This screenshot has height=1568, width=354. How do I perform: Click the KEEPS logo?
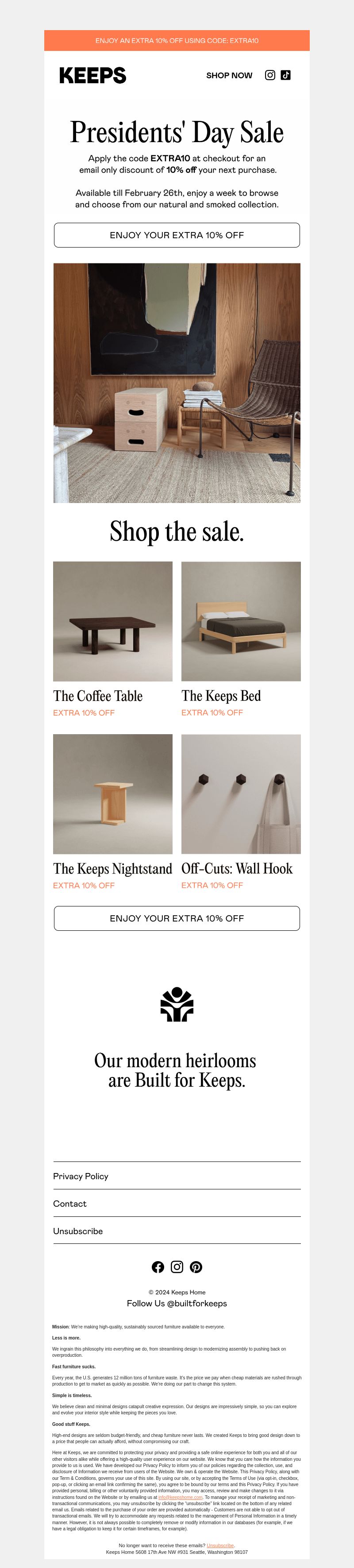[x=92, y=75]
